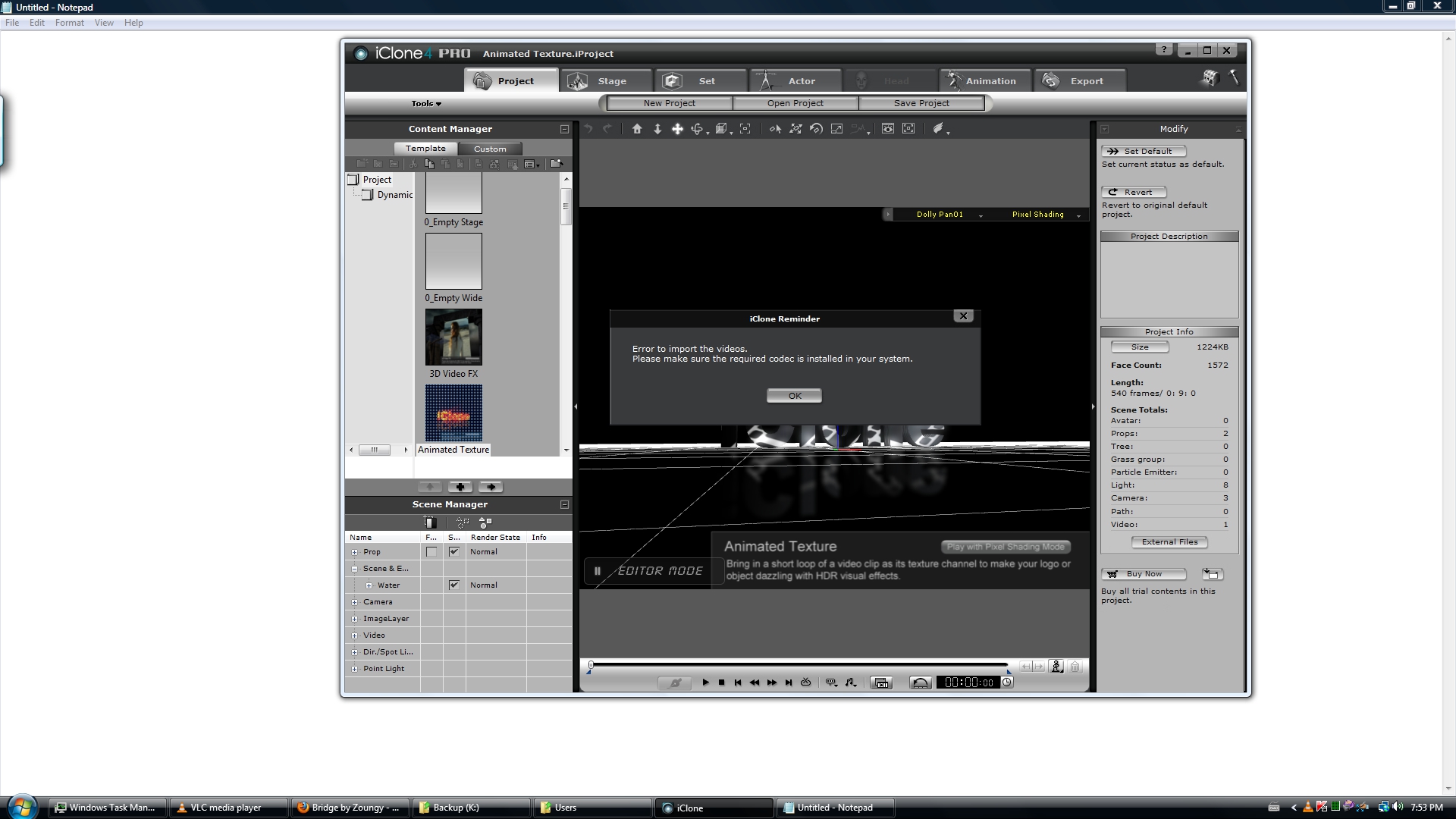The height and width of the screenshot is (819, 1456).
Task: Select the camera pan cross-arrows tool
Action: tap(677, 129)
